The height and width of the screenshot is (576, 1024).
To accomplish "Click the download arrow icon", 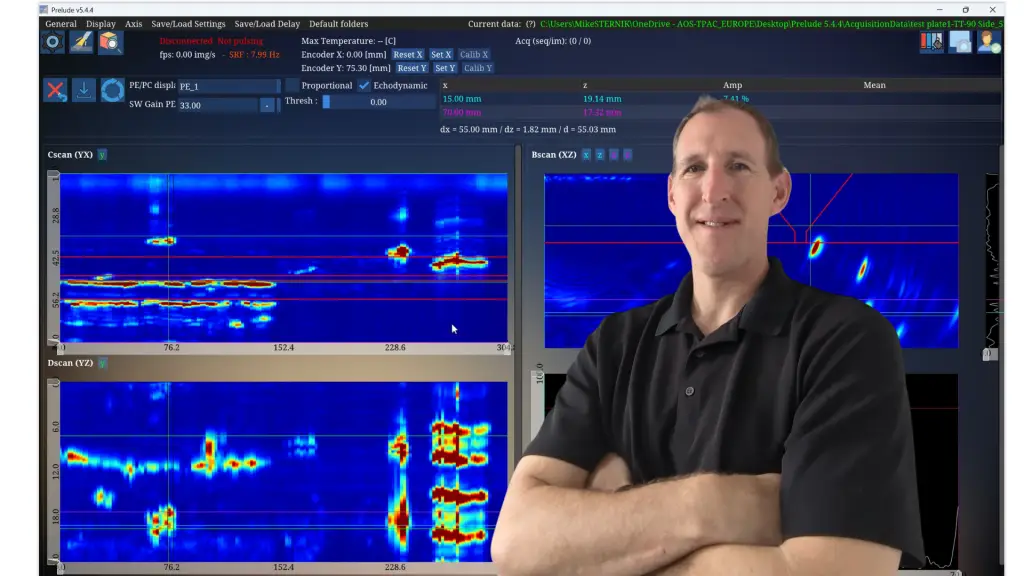I will (x=84, y=91).
